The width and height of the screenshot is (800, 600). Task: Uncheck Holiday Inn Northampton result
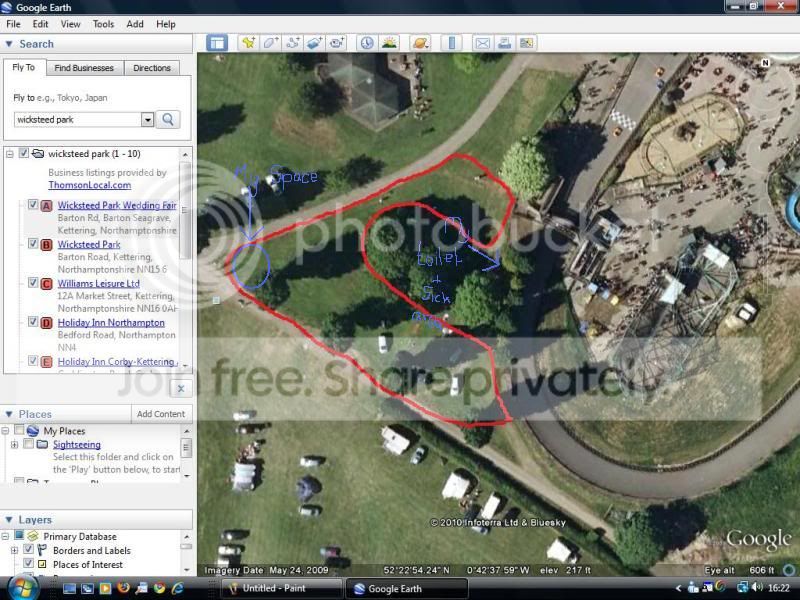tap(33, 321)
